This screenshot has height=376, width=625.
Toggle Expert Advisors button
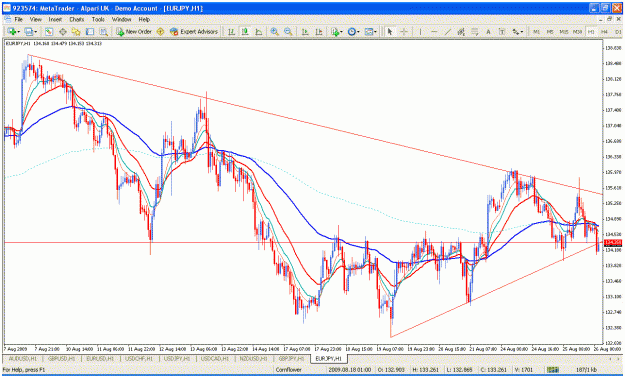194,31
